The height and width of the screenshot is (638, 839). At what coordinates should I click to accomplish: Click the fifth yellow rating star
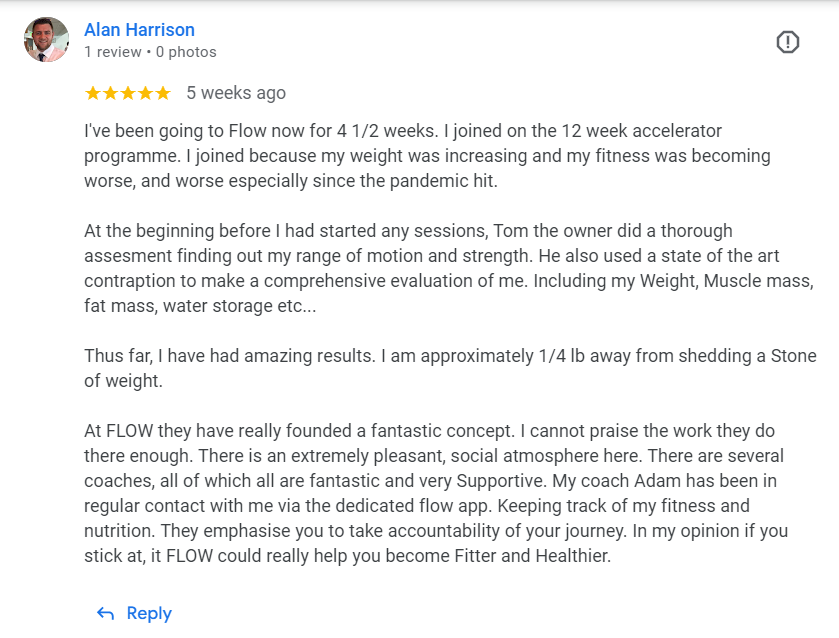(x=162, y=93)
